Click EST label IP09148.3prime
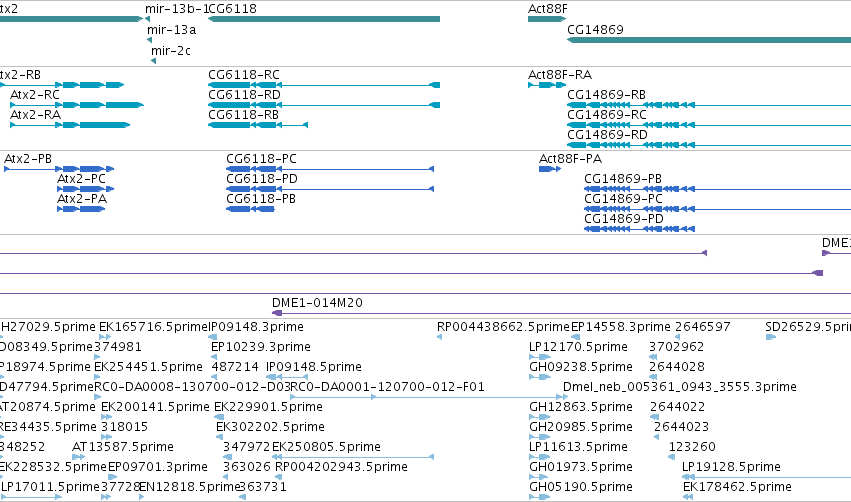The height and width of the screenshot is (502, 851). coord(256,327)
